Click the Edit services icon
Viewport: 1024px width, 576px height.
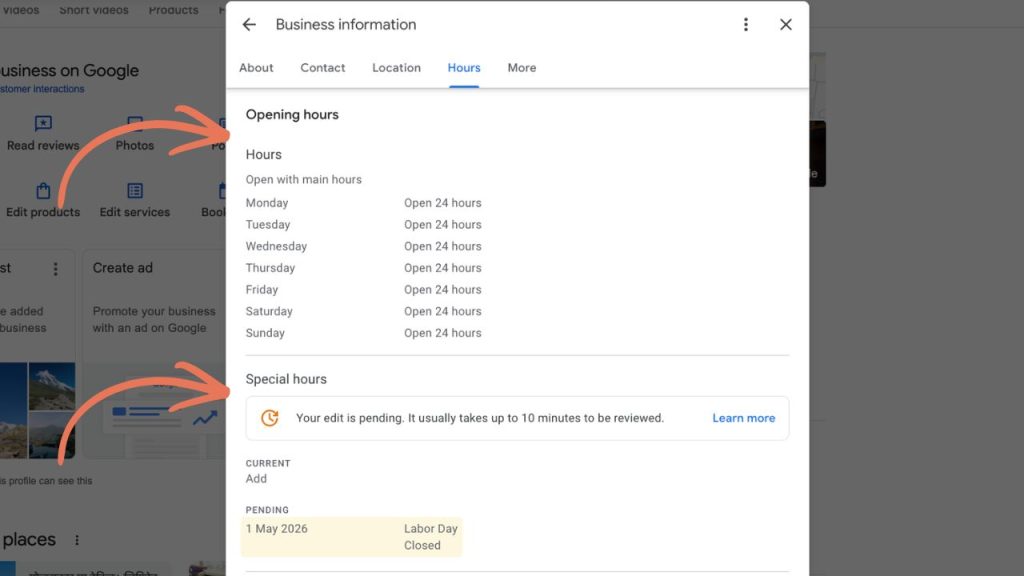click(x=134, y=190)
